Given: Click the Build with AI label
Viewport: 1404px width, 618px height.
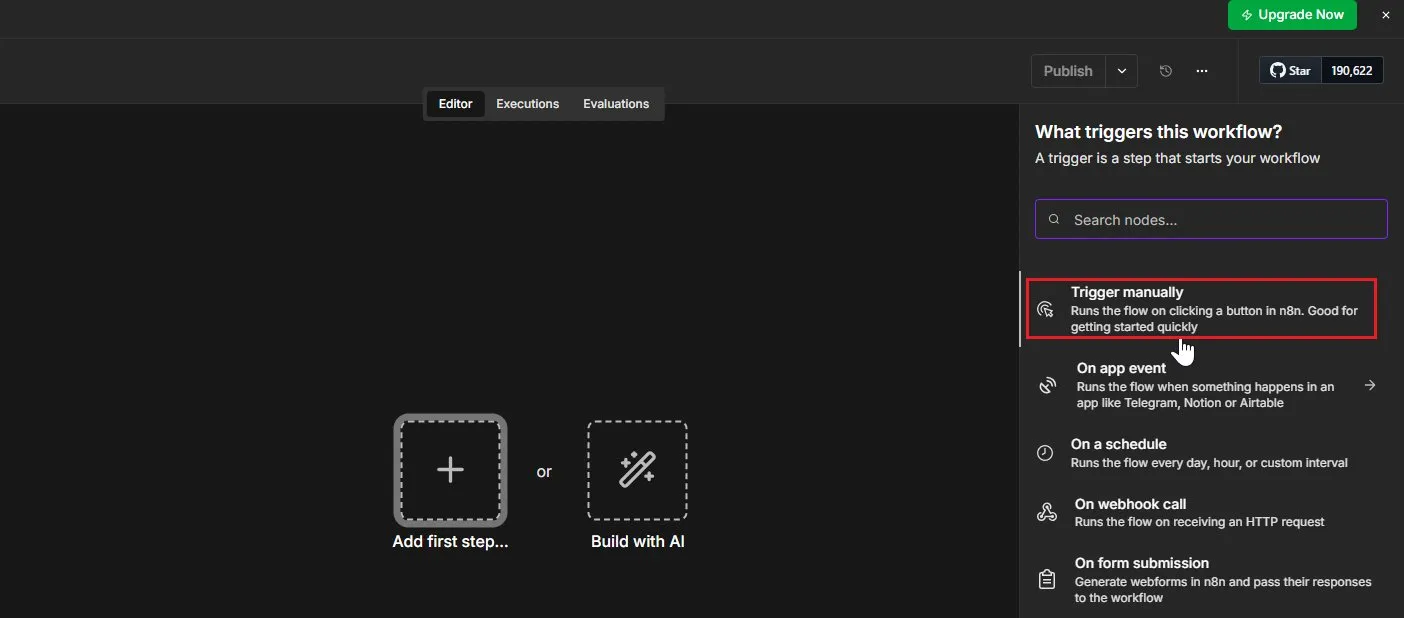Looking at the screenshot, I should click(637, 542).
